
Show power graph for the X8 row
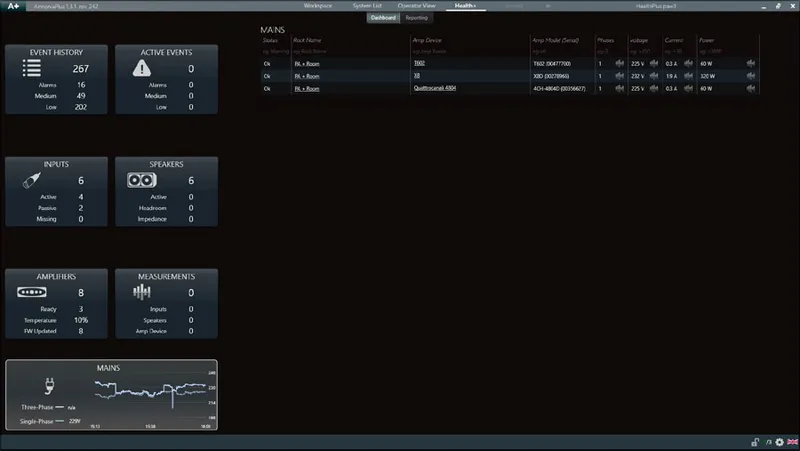pyautogui.click(x=751, y=76)
